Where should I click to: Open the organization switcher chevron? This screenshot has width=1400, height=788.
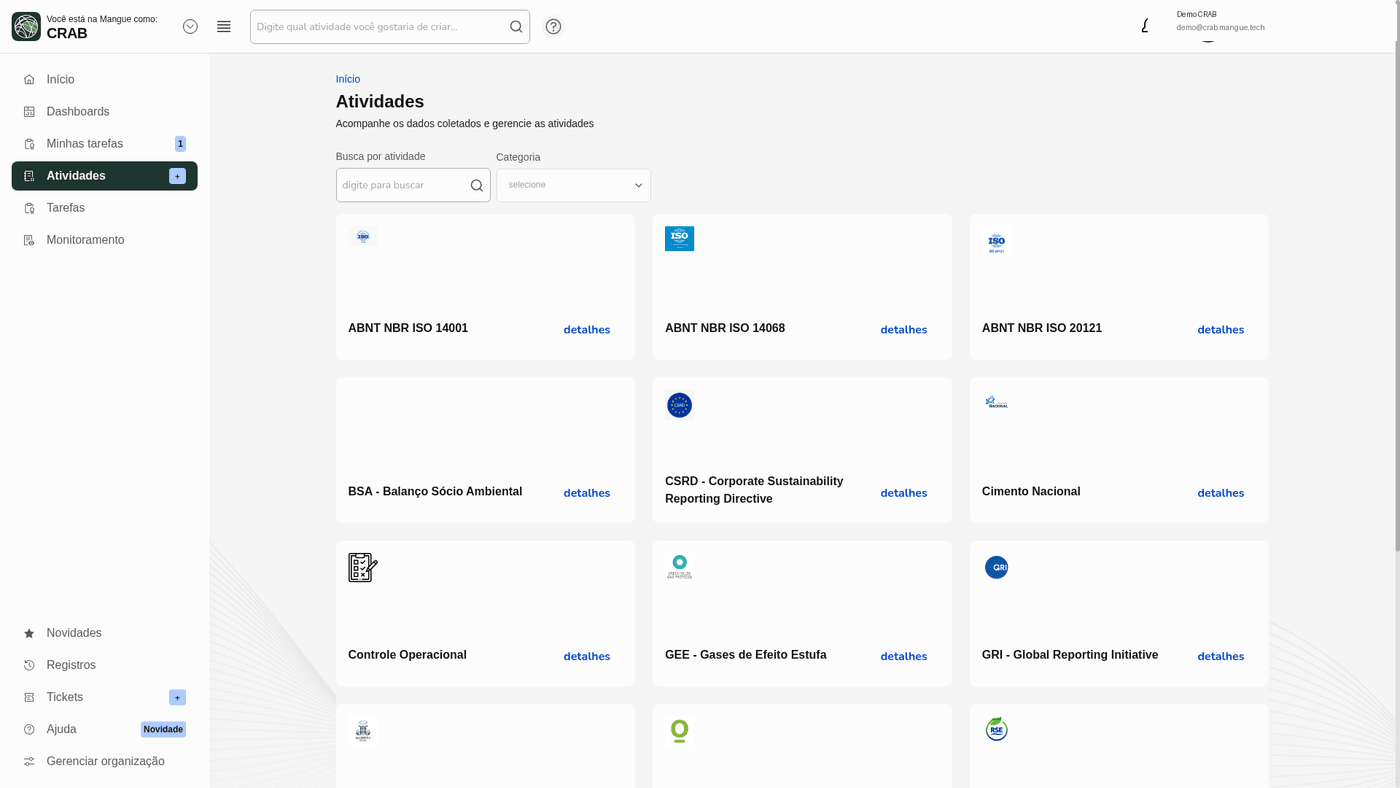pyautogui.click(x=190, y=27)
